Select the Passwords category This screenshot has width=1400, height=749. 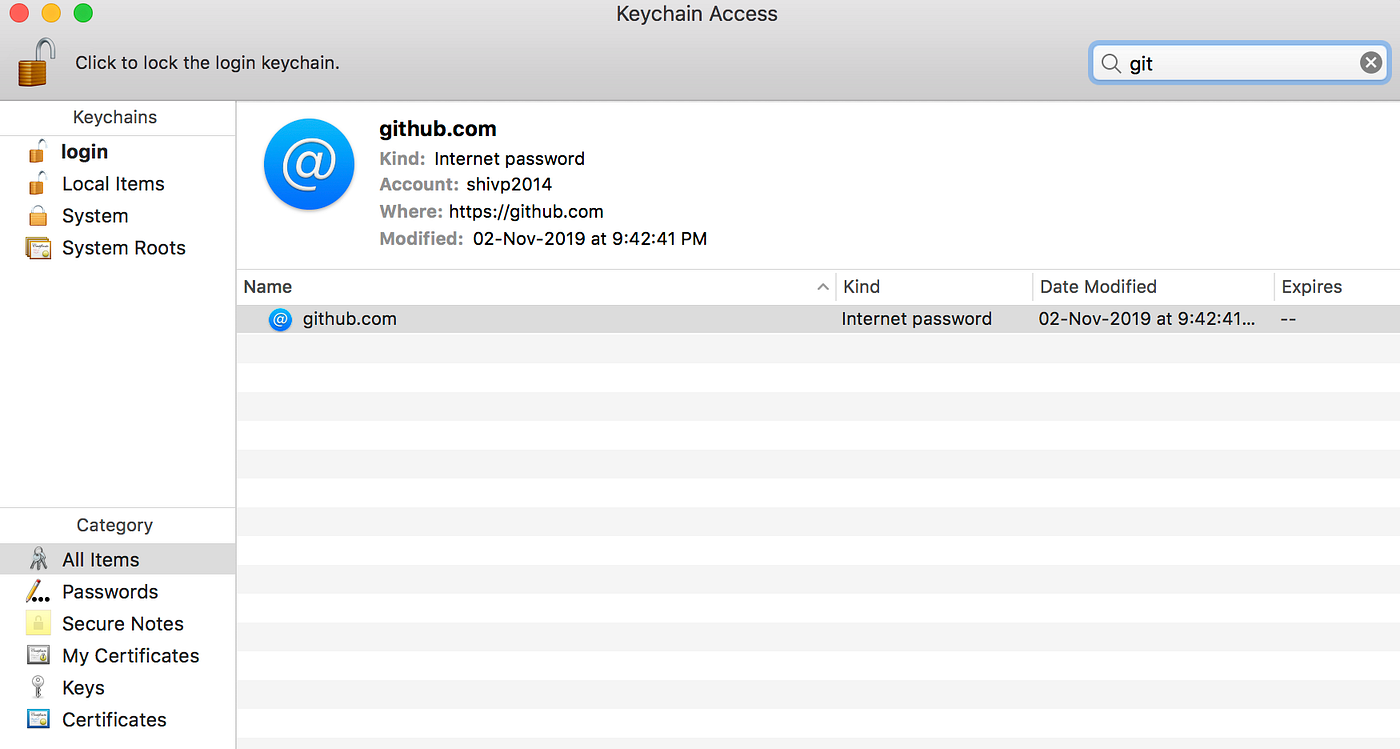[x=110, y=591]
